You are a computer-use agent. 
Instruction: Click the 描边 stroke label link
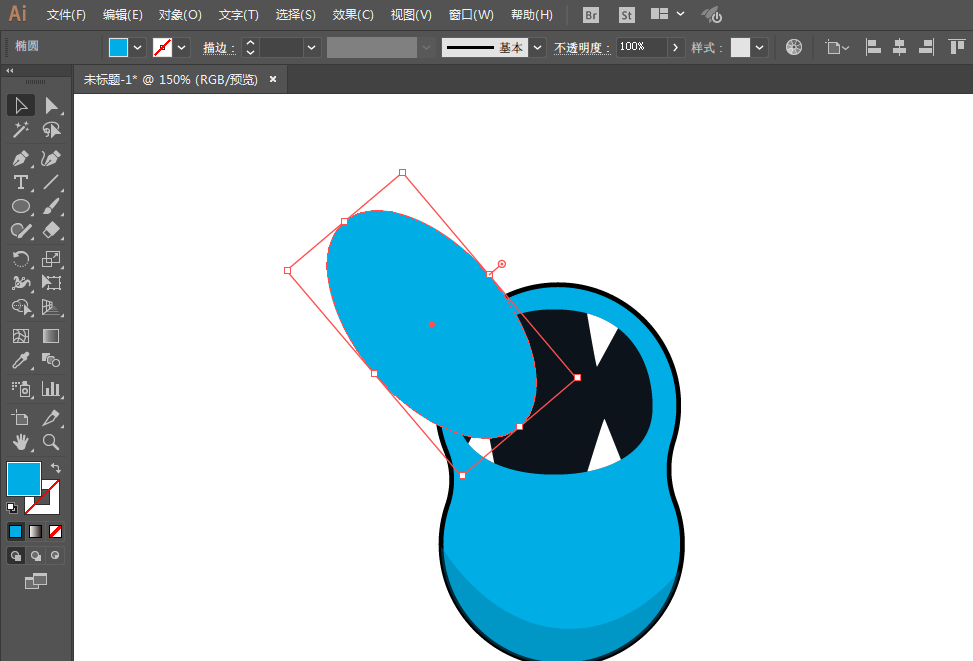(x=218, y=48)
